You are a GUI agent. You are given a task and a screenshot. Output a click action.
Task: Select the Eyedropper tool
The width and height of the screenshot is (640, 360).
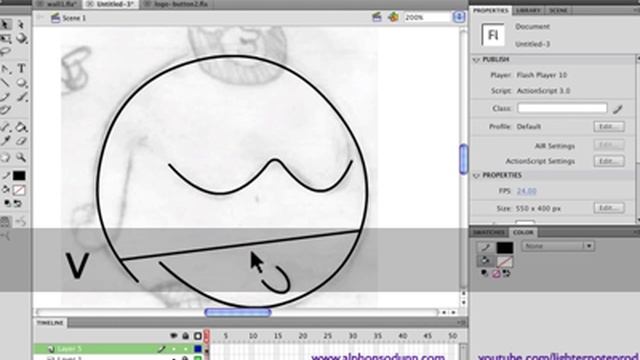(6, 141)
